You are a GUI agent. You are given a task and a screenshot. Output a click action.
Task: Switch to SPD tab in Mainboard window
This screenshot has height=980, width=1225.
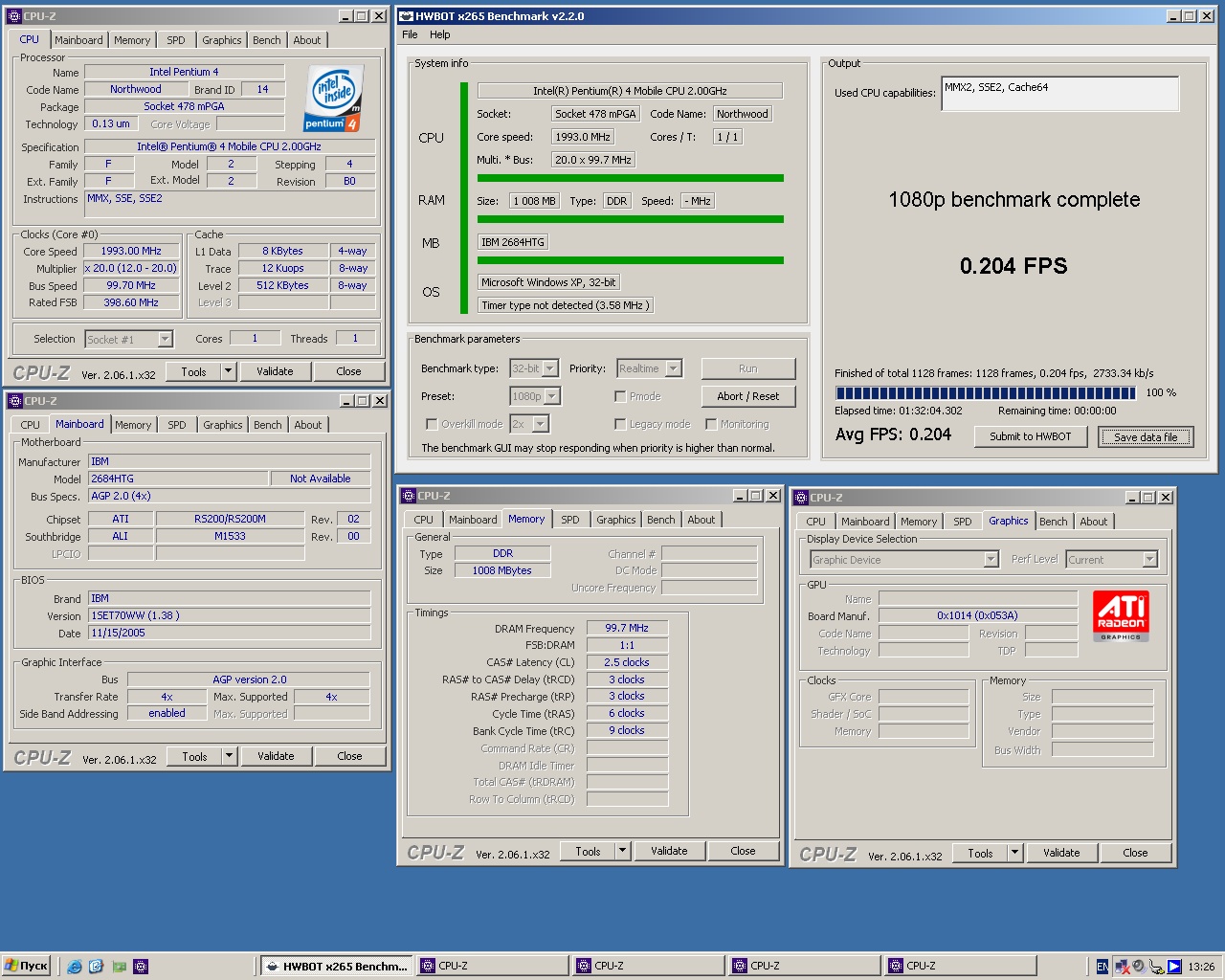pyautogui.click(x=177, y=425)
